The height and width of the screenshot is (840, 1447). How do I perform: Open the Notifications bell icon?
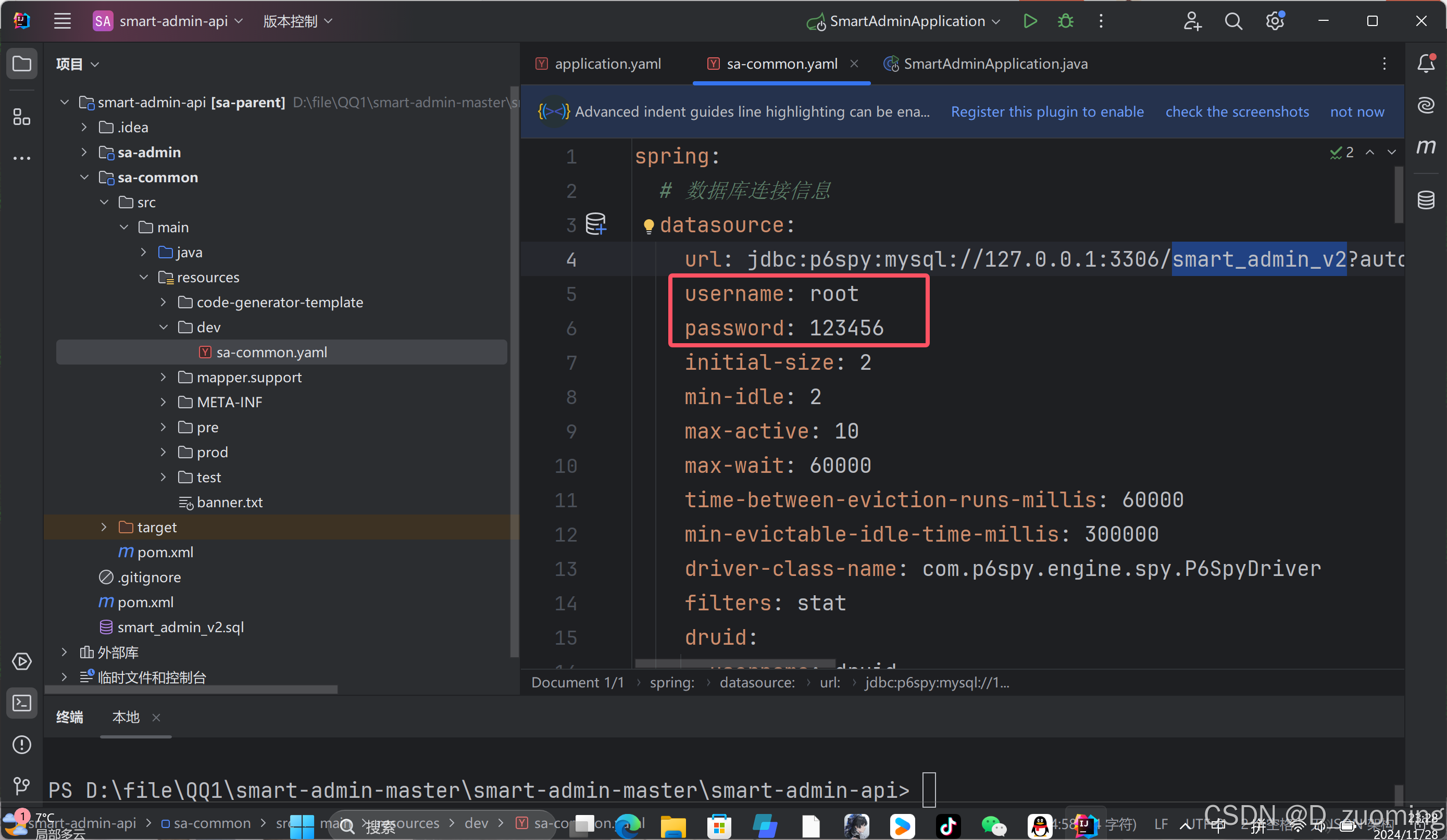click(1426, 63)
